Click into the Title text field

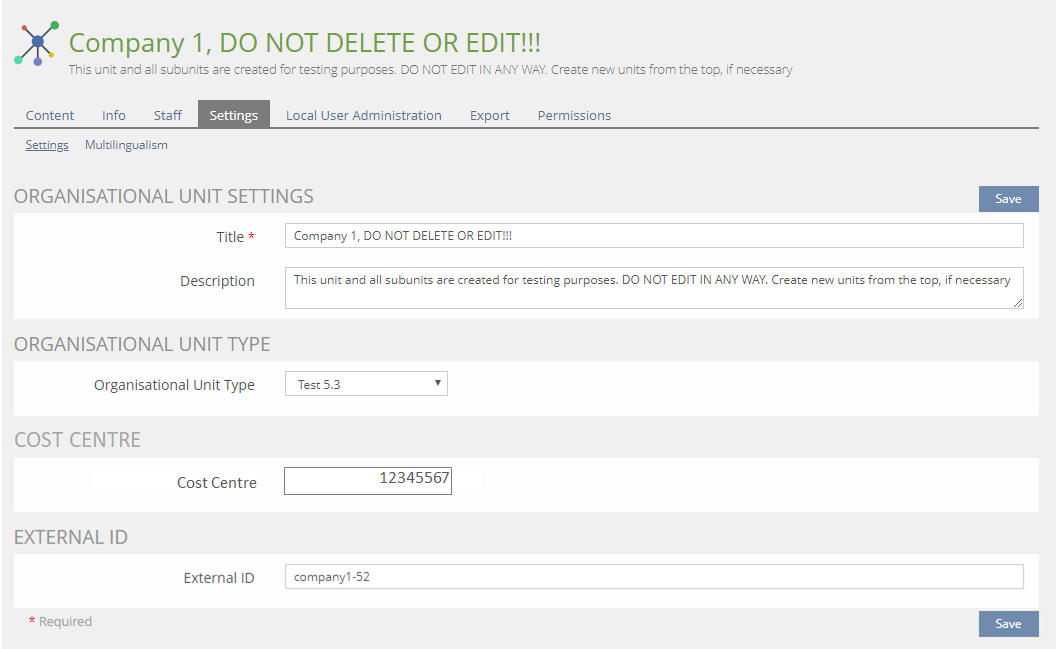click(654, 236)
